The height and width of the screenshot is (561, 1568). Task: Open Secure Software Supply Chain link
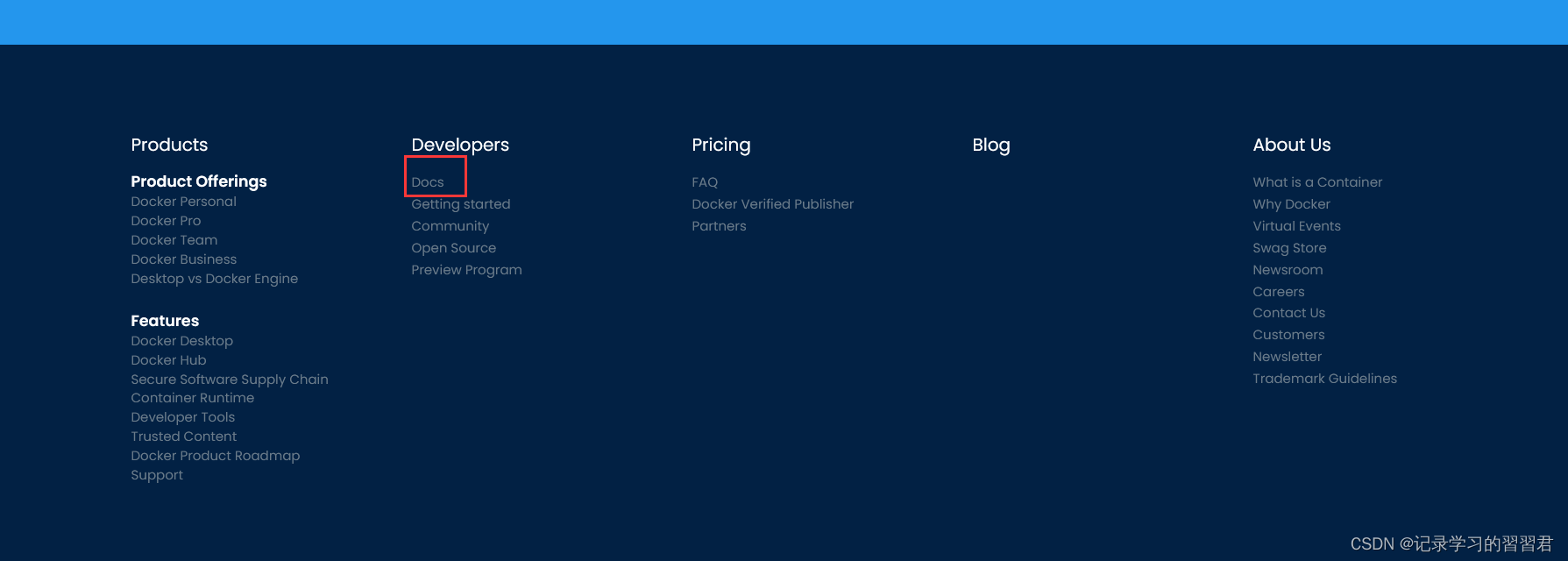point(230,380)
